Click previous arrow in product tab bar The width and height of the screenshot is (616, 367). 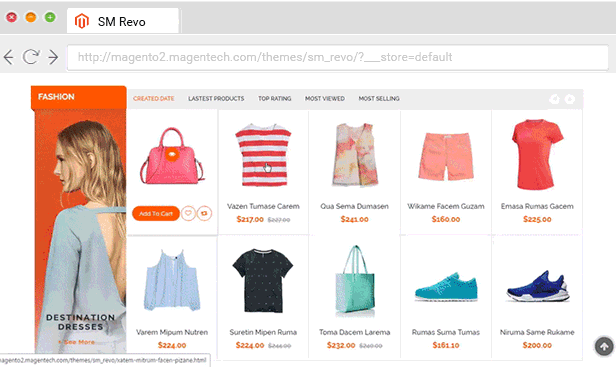(554, 99)
